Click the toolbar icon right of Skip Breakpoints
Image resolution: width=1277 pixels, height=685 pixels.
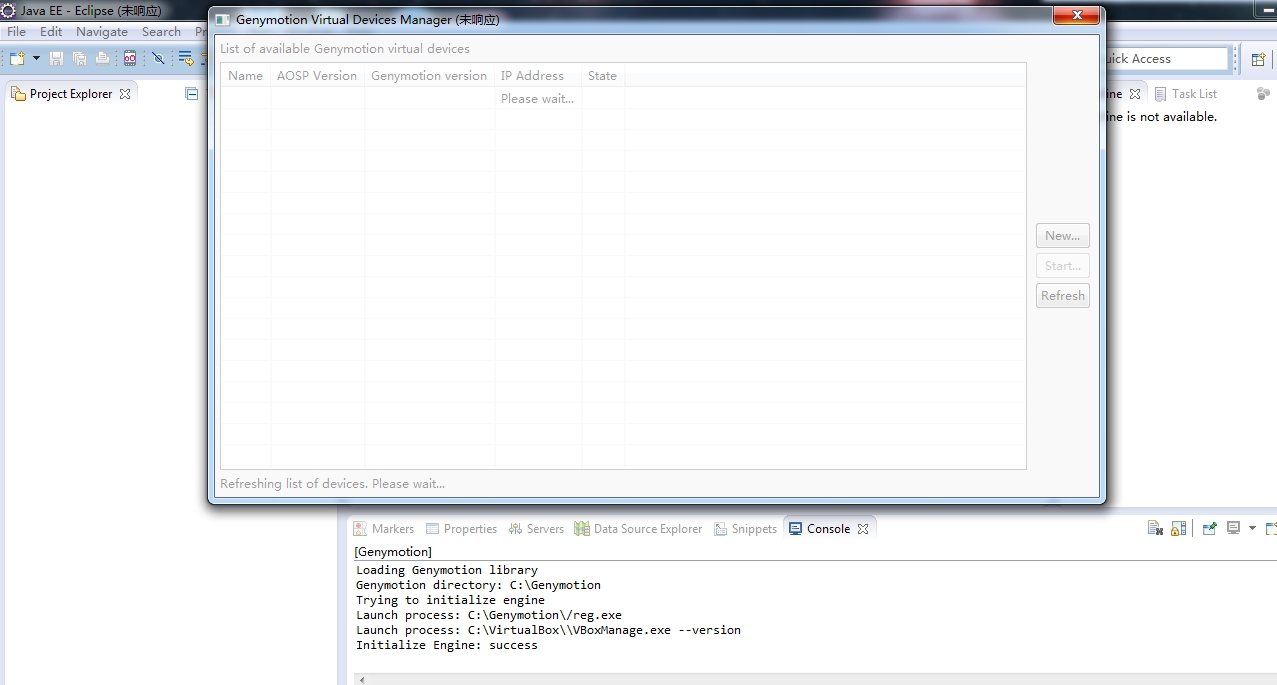185,59
